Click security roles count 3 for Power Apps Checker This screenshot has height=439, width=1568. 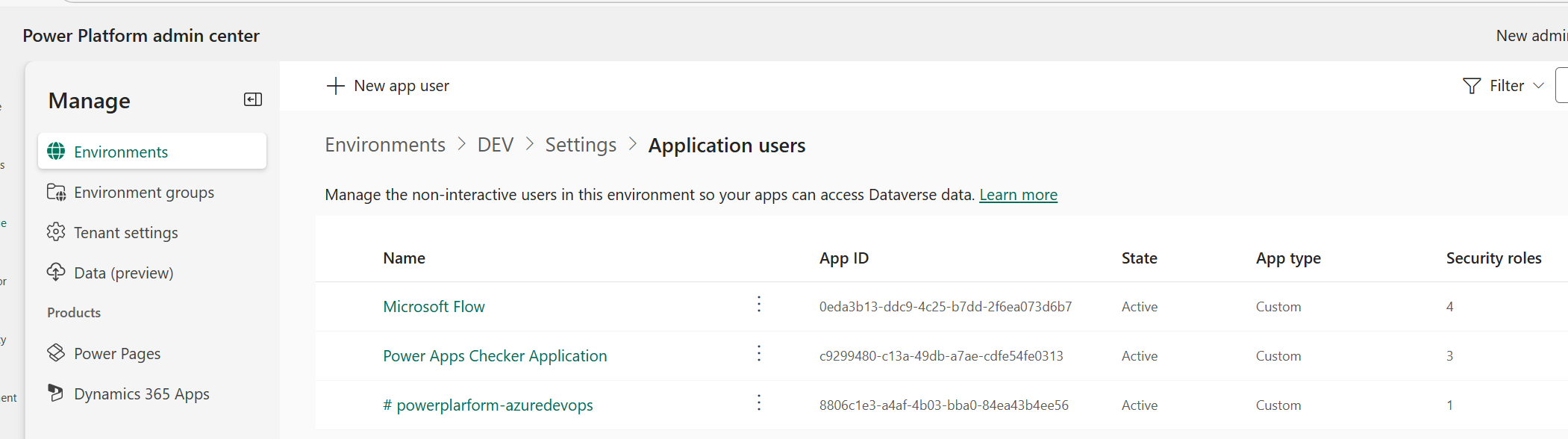(1449, 356)
